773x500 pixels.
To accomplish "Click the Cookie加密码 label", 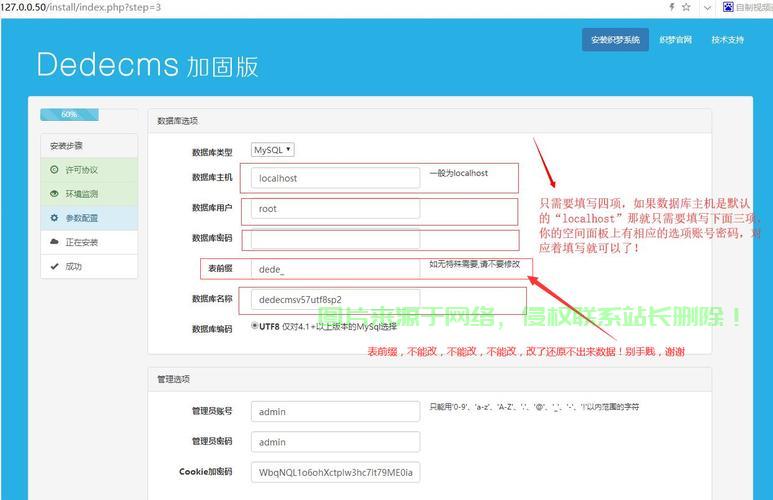I will tap(206, 471).
